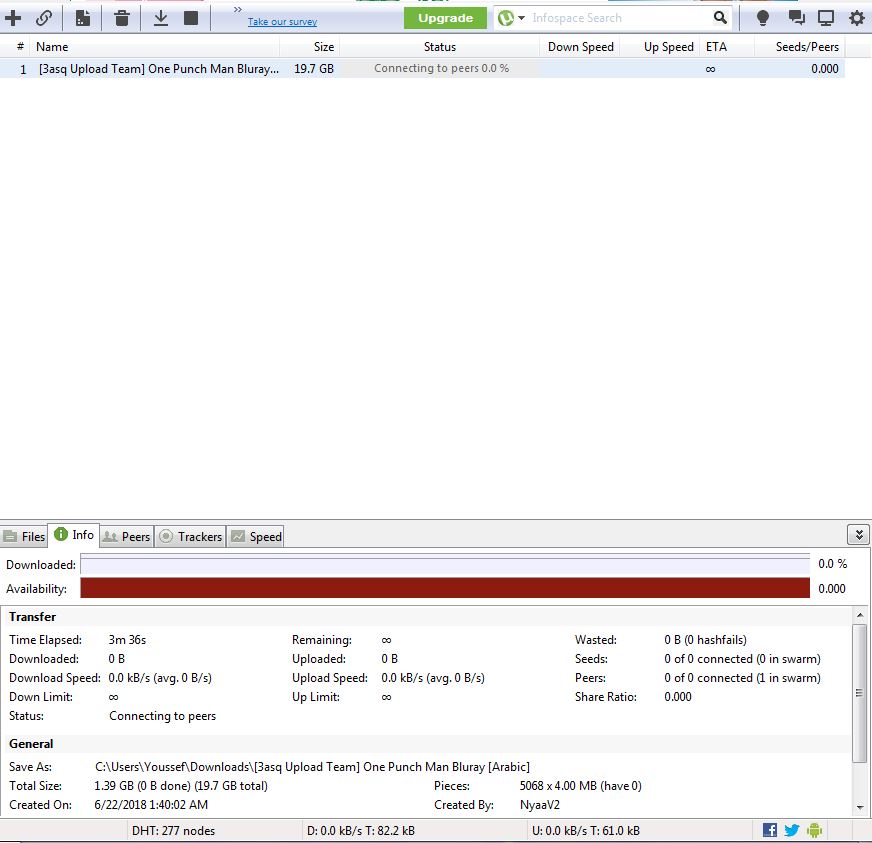Select the One Punch Man Bluray torrent row
This screenshot has width=872, height=843.
[422, 69]
